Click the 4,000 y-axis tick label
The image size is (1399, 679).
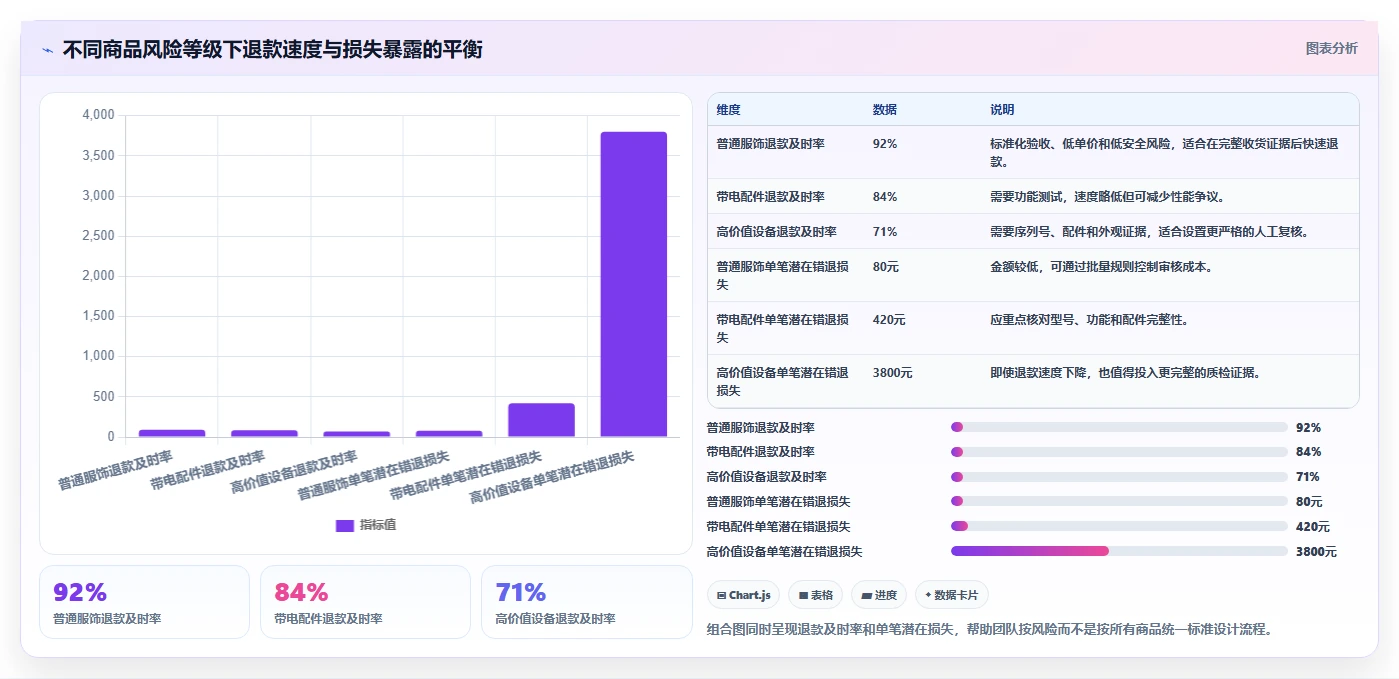click(98, 115)
